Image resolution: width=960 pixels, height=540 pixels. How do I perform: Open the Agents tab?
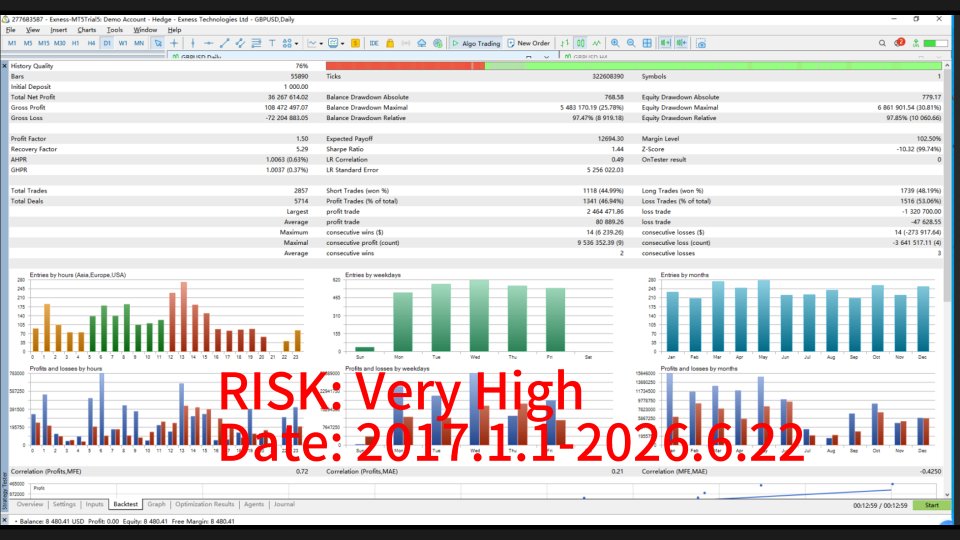[253, 504]
